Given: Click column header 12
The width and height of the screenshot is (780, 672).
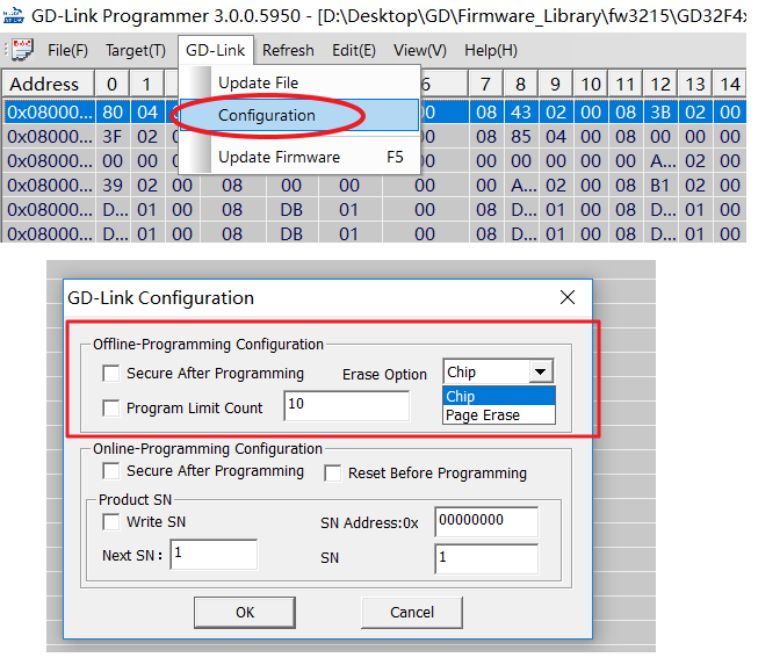Looking at the screenshot, I should 660,84.
